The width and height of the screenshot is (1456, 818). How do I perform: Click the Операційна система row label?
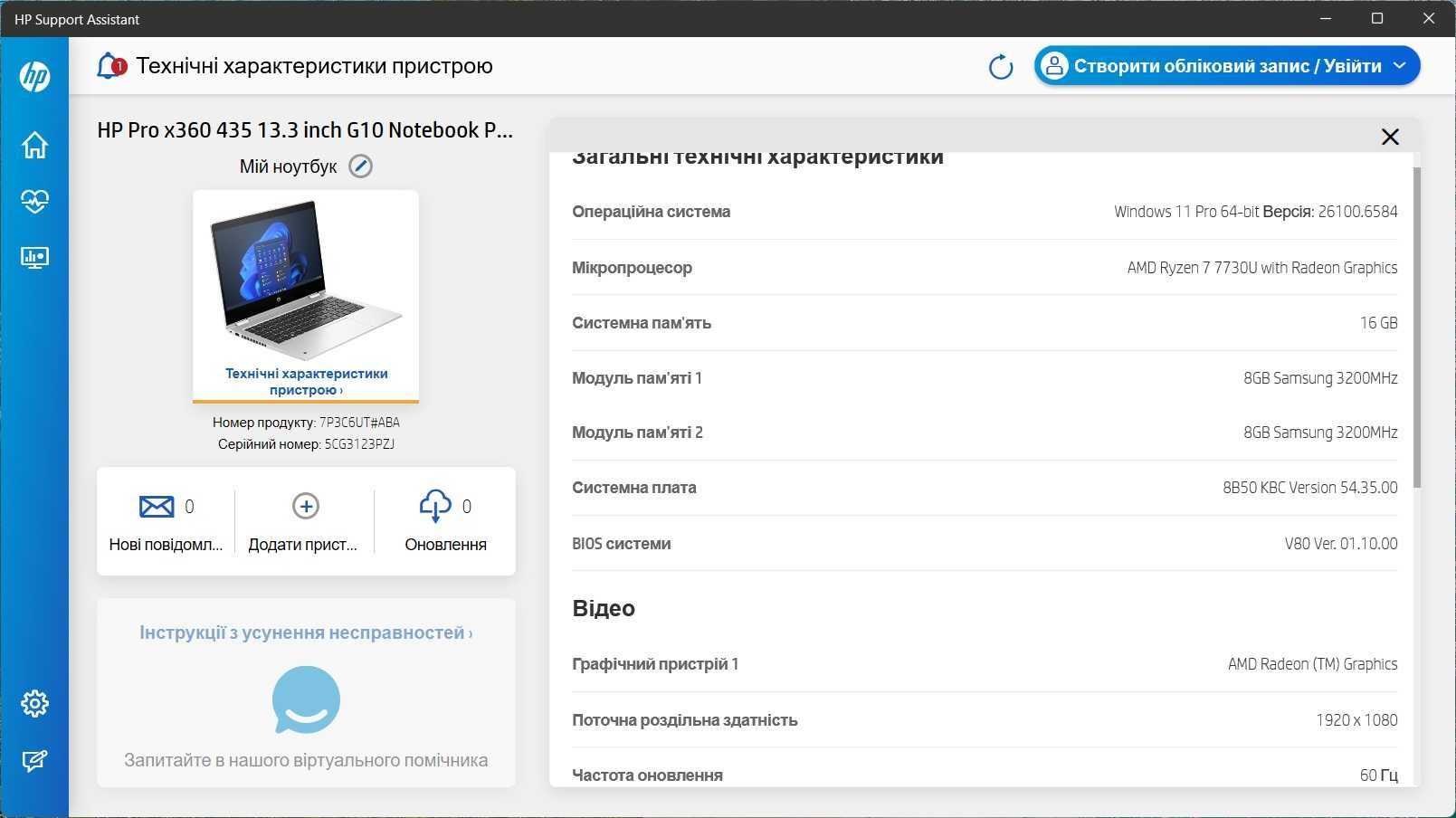[651, 212]
